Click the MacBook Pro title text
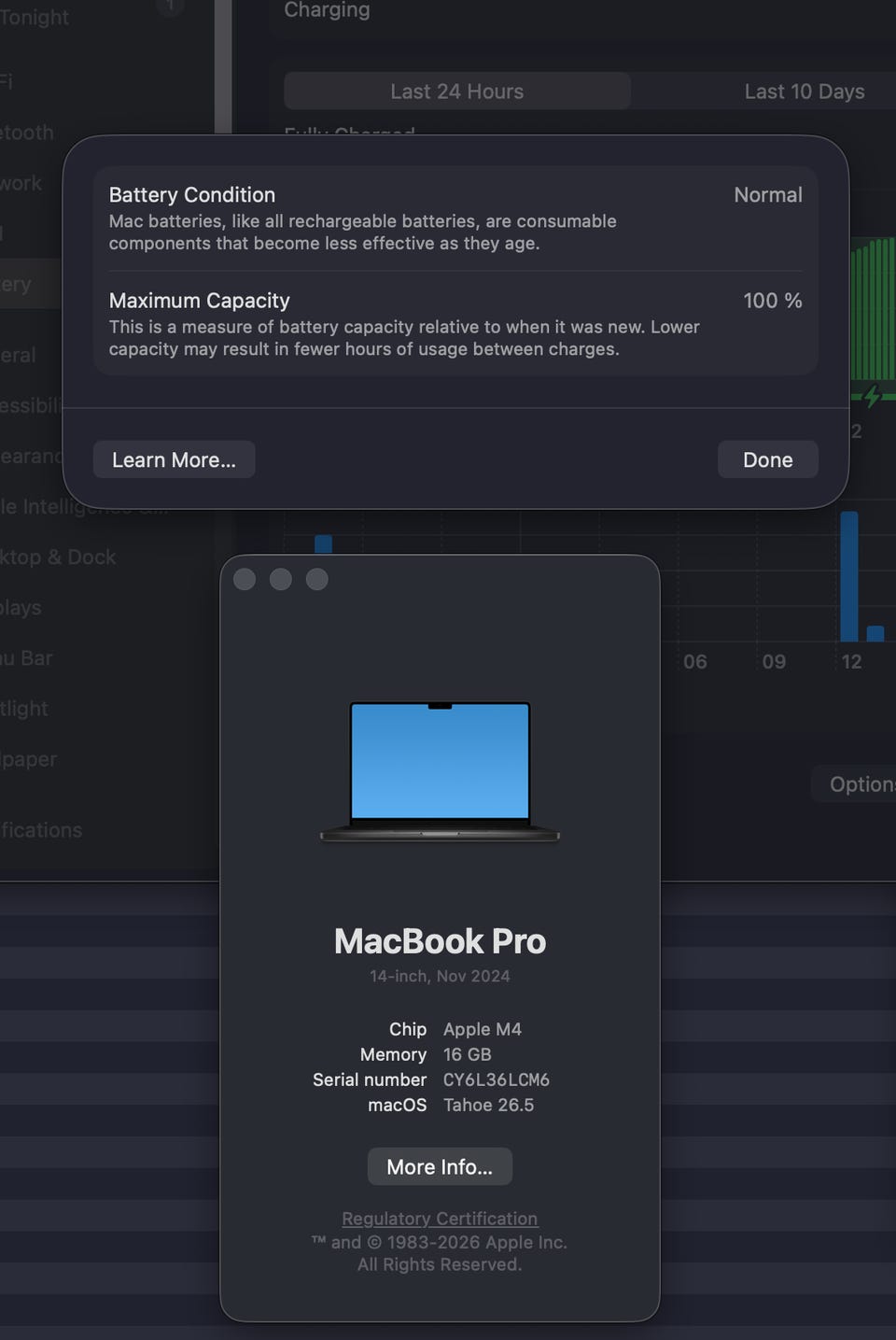This screenshot has height=1340, width=896. click(x=440, y=941)
